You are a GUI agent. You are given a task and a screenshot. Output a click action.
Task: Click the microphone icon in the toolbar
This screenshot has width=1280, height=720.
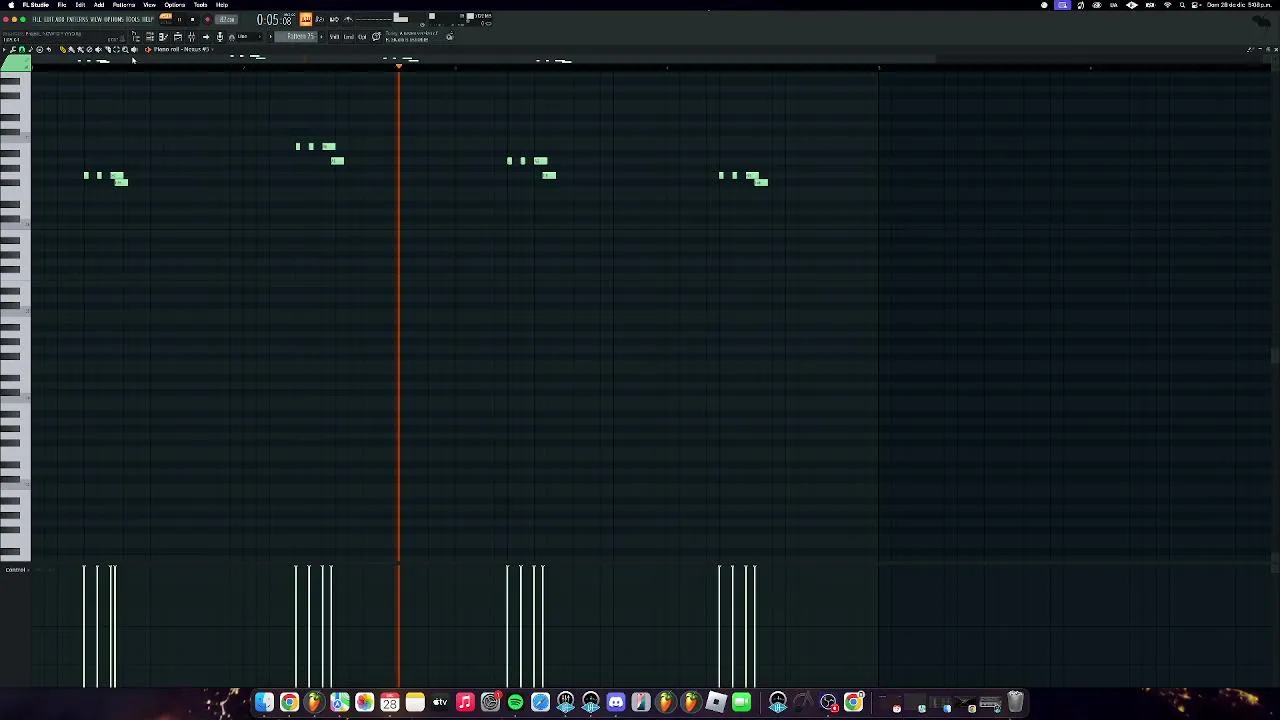point(219,37)
